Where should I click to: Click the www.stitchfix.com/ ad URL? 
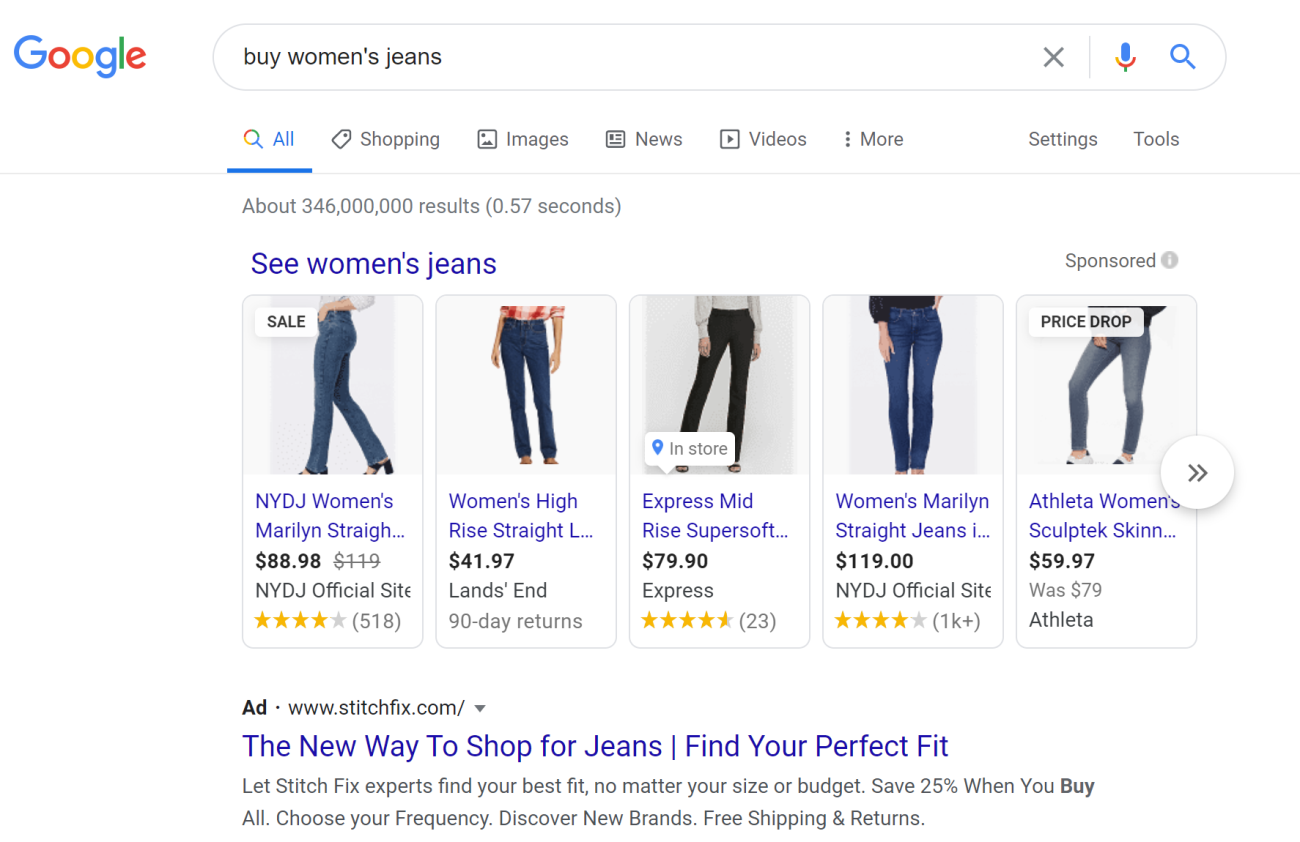(x=376, y=708)
